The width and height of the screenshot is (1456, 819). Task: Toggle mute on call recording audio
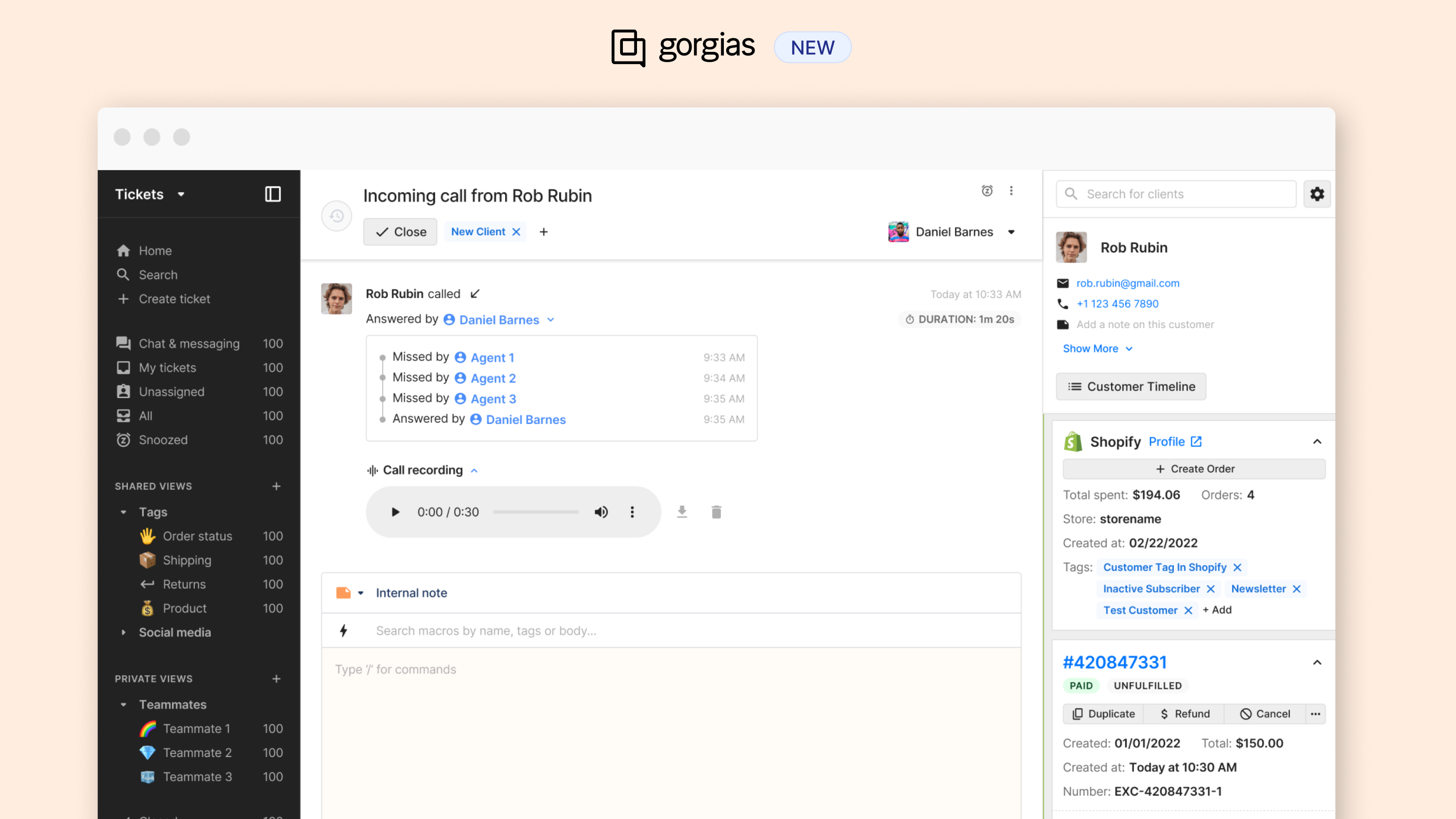pyautogui.click(x=600, y=511)
